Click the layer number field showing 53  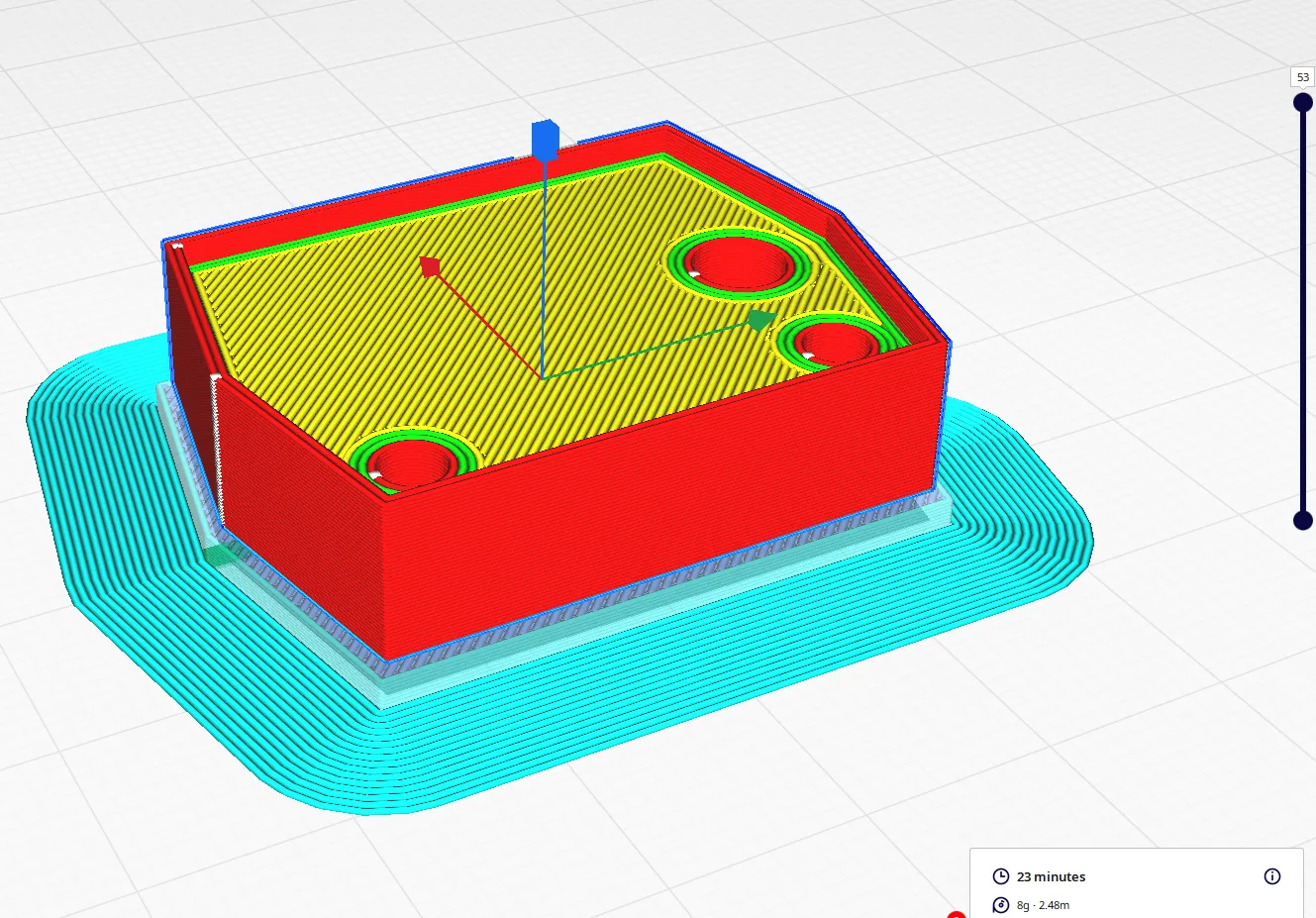pos(1303,77)
